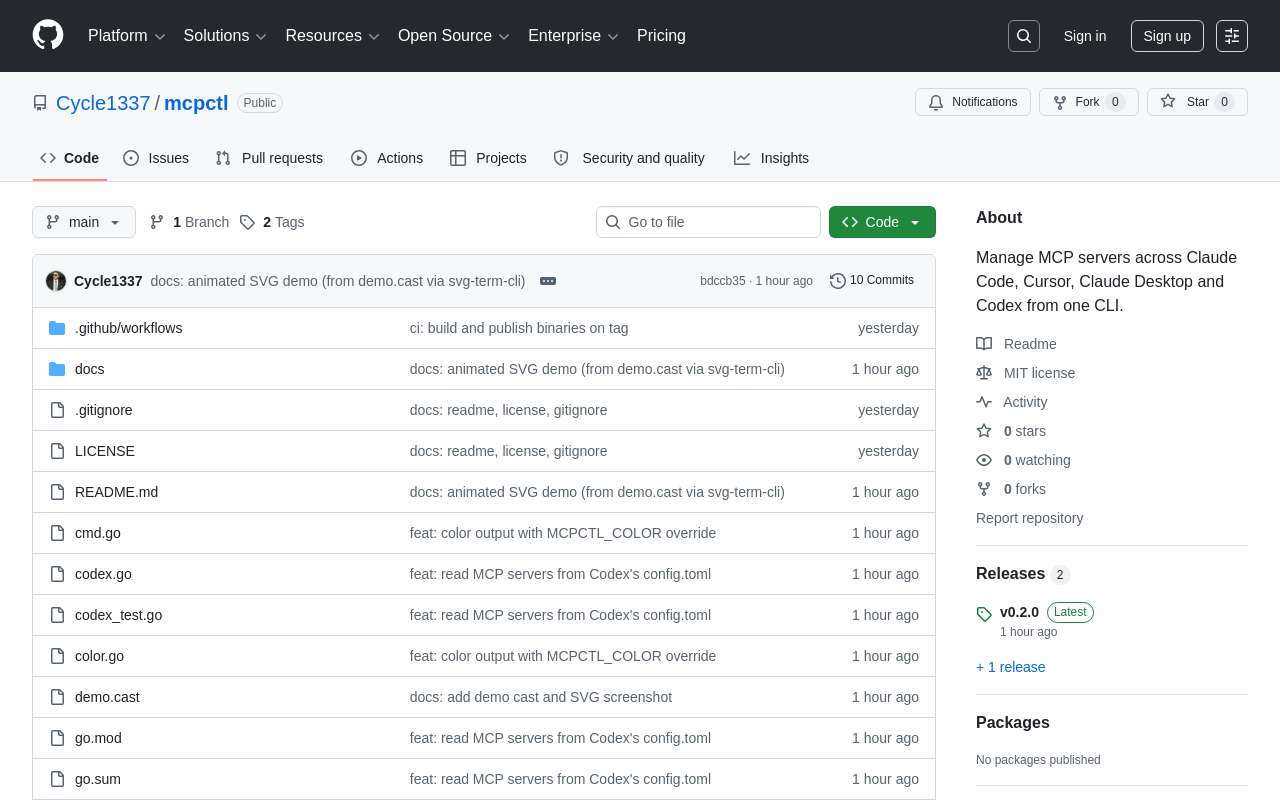The height and width of the screenshot is (800, 1280).
Task: Open the Projects tab
Action: (488, 158)
